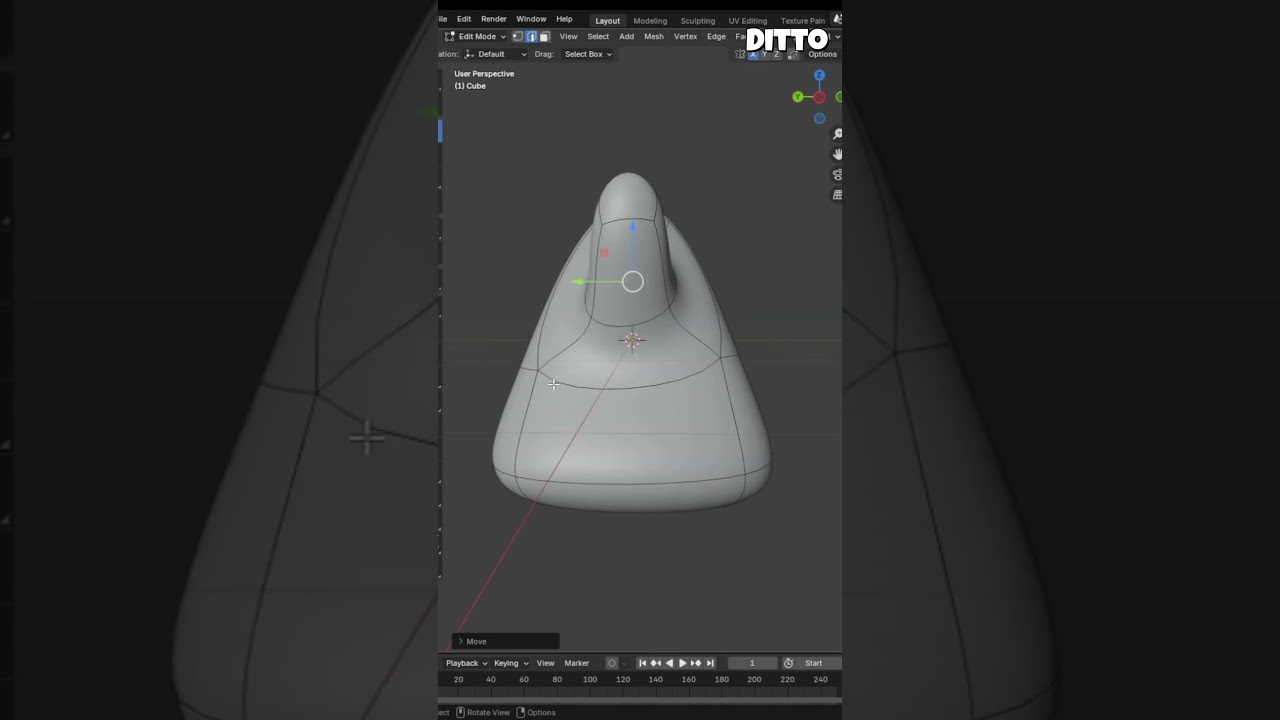Viewport: 1280px width, 720px height.
Task: Toggle the camera view icon
Action: click(837, 175)
